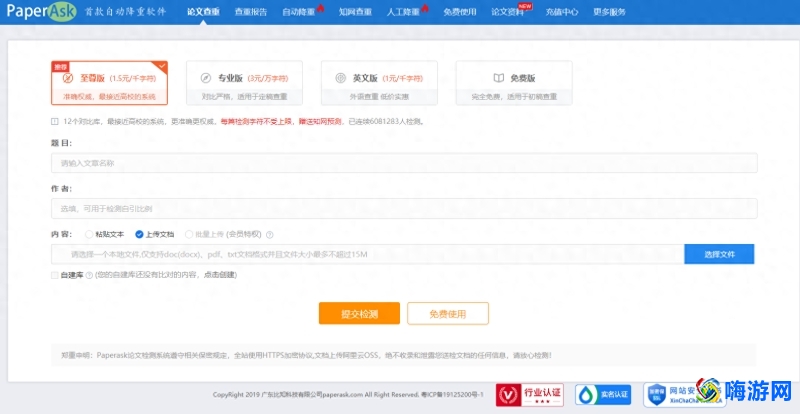Focus the 题目 article title field

click(404, 163)
